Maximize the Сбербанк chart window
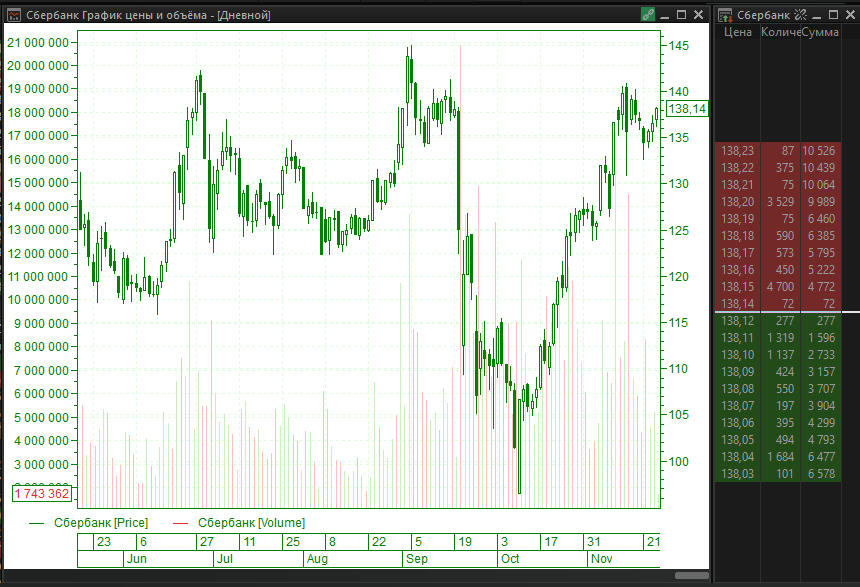 point(681,15)
